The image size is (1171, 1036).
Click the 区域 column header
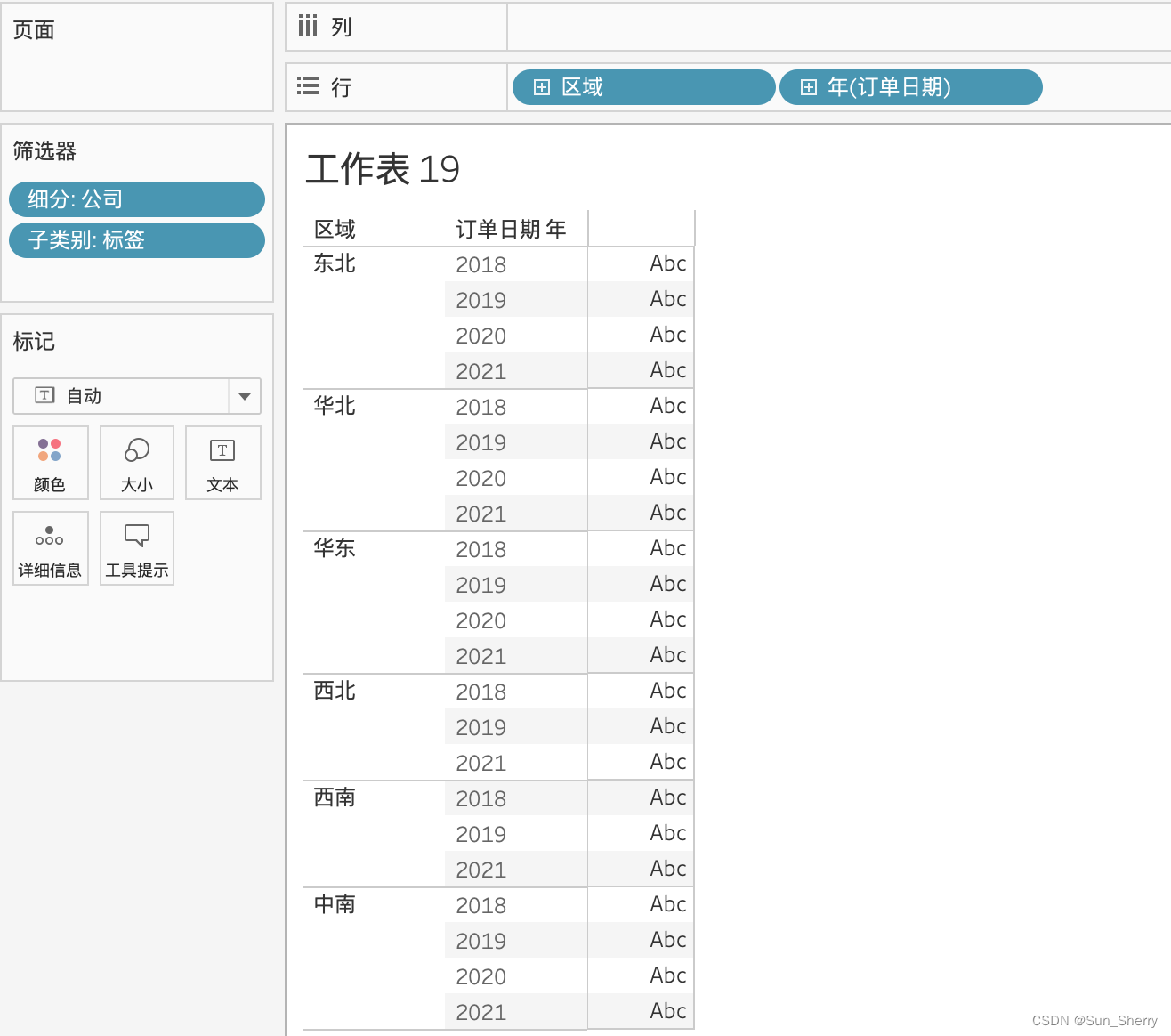(x=335, y=230)
